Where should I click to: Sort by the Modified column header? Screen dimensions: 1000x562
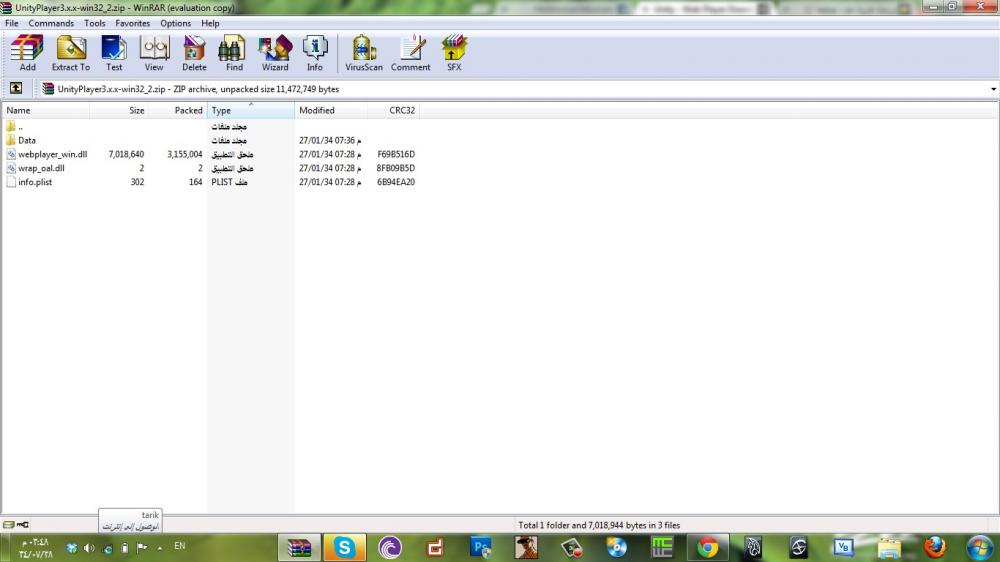331,110
